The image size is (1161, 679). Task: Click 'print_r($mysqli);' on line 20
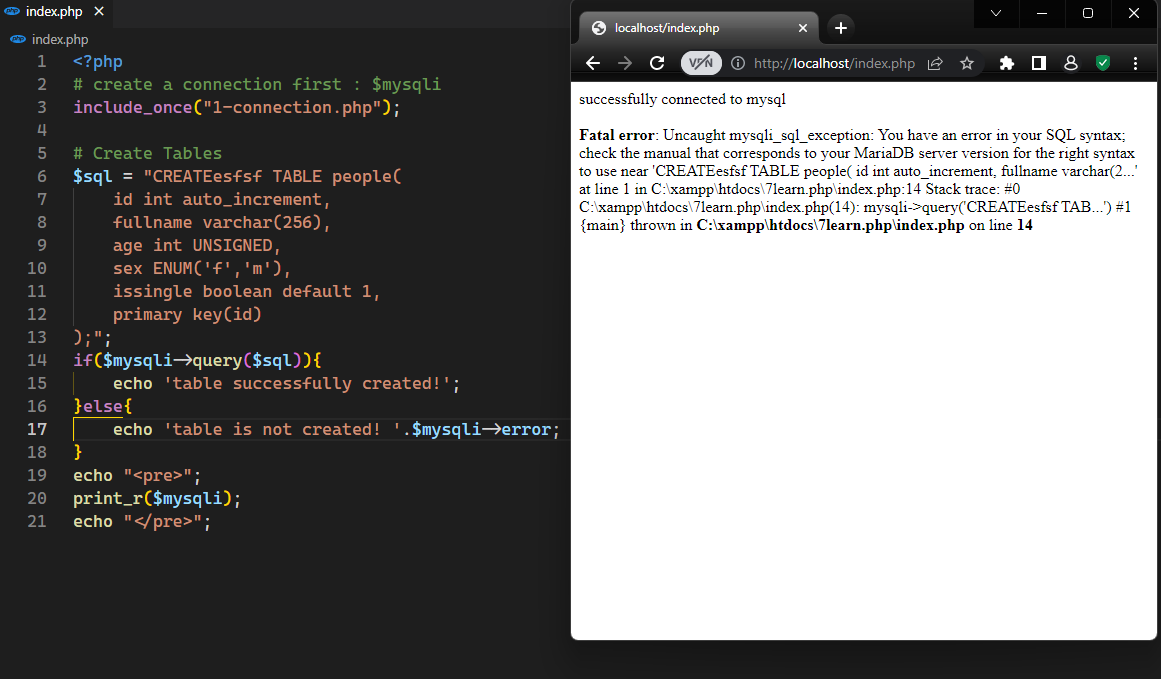[157, 498]
